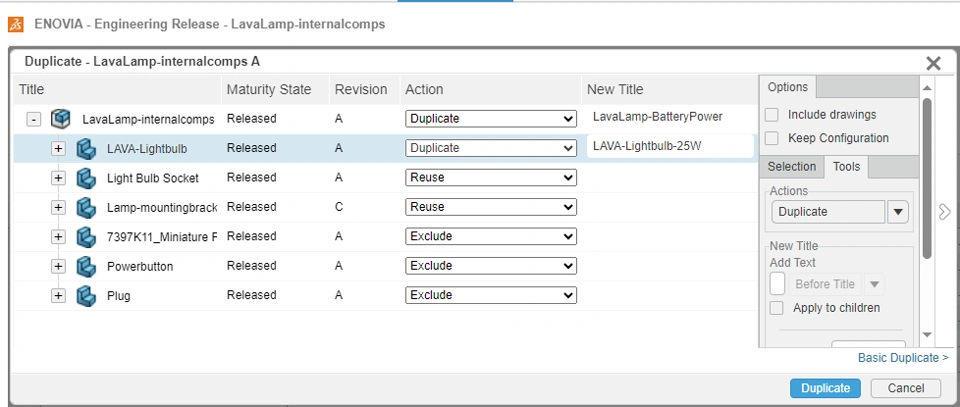The height and width of the screenshot is (407, 960).
Task: Edit the LAVA-Lightbulb-25W new title field
Action: click(x=670, y=146)
